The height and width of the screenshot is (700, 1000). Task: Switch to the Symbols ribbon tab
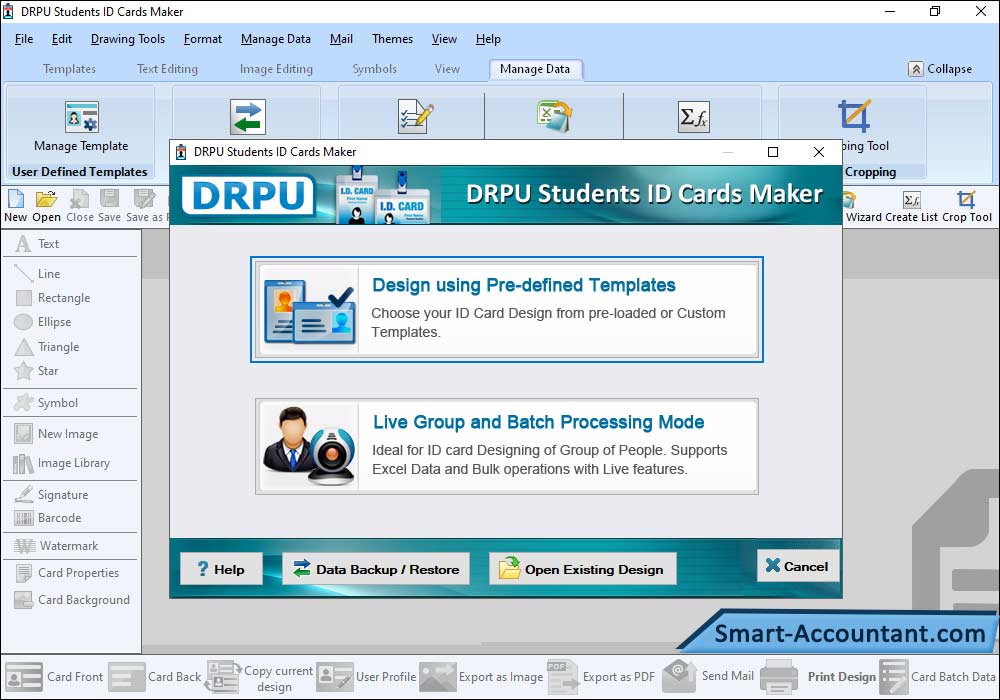point(374,69)
